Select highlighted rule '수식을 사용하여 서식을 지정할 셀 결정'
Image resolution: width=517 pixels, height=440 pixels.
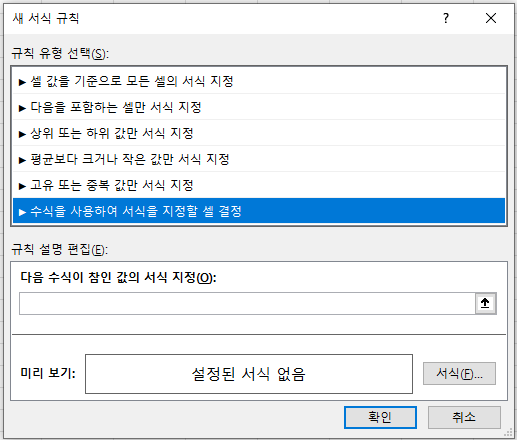coord(259,211)
